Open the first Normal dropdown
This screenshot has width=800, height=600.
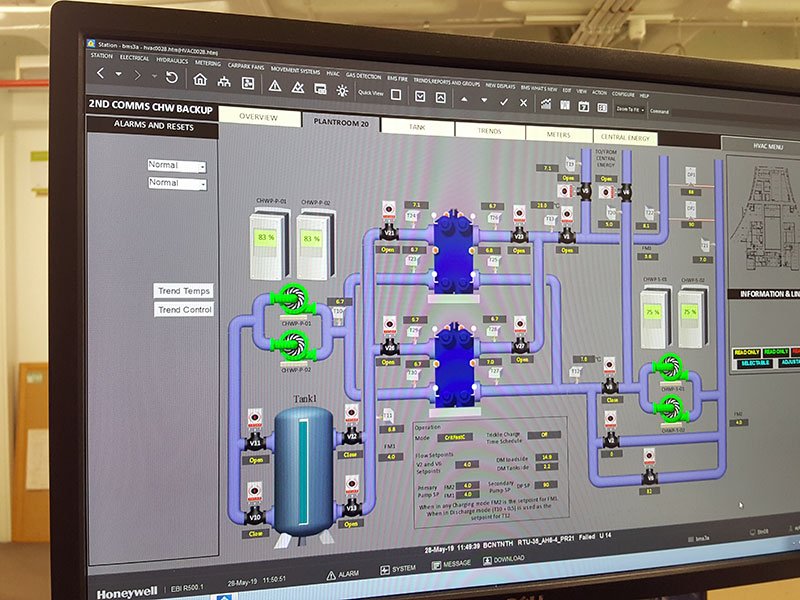point(177,166)
